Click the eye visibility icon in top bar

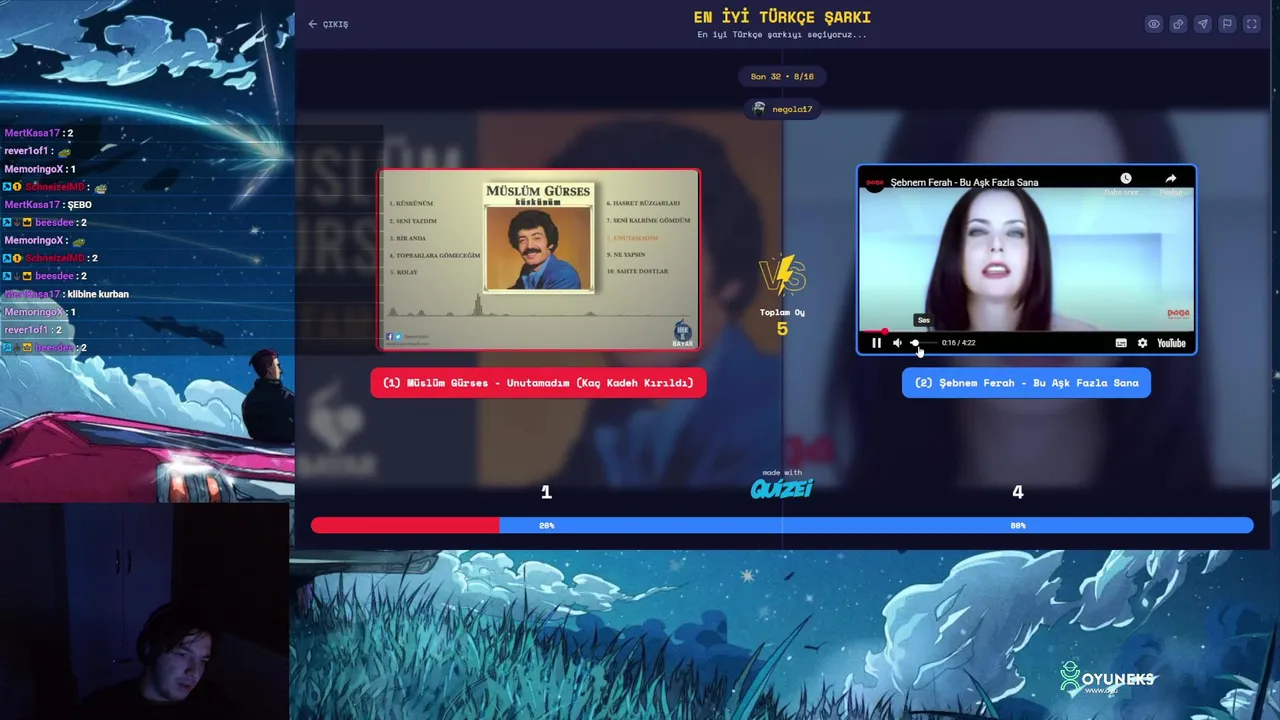[1154, 24]
